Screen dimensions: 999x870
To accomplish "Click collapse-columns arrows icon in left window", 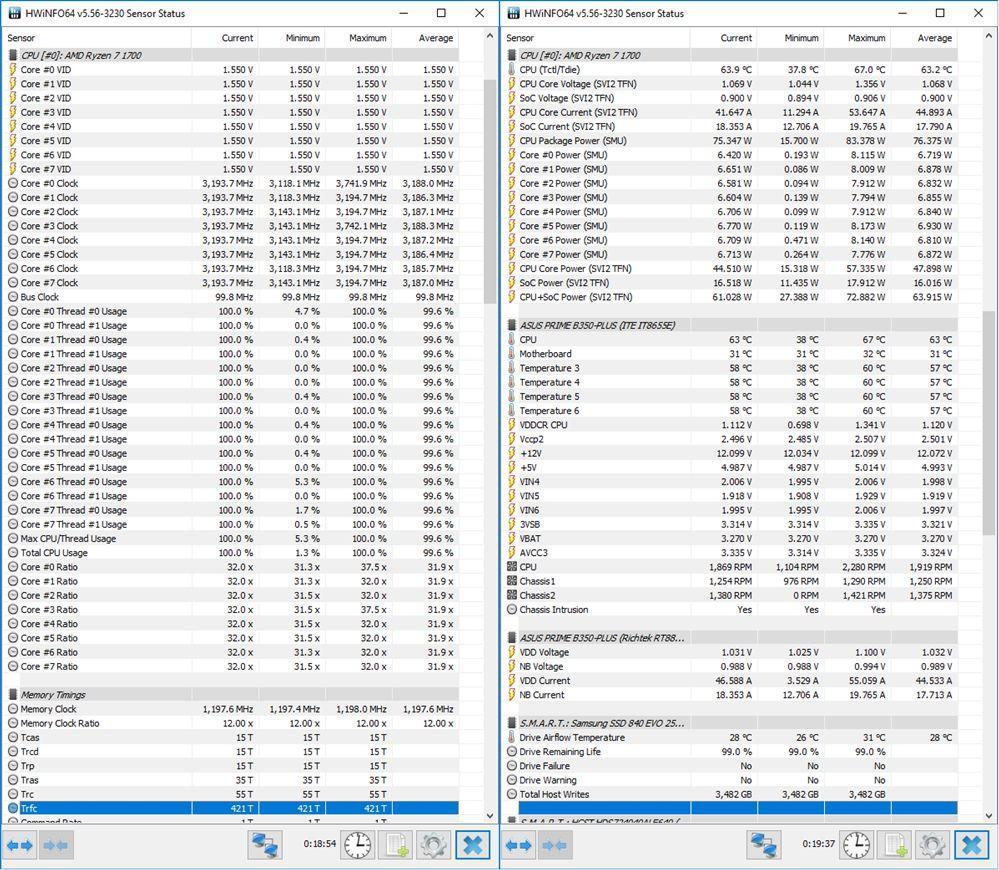I will (56, 845).
